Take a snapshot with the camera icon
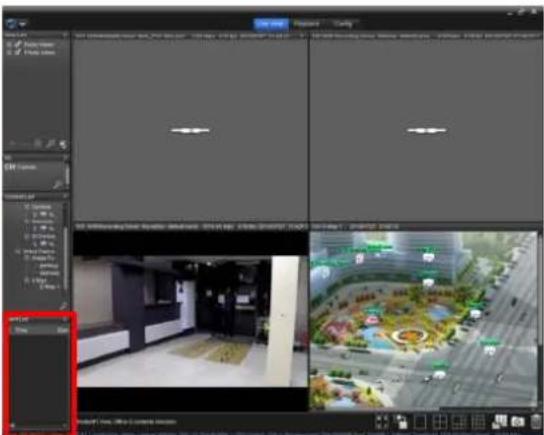544x435 pixels. coord(517,422)
